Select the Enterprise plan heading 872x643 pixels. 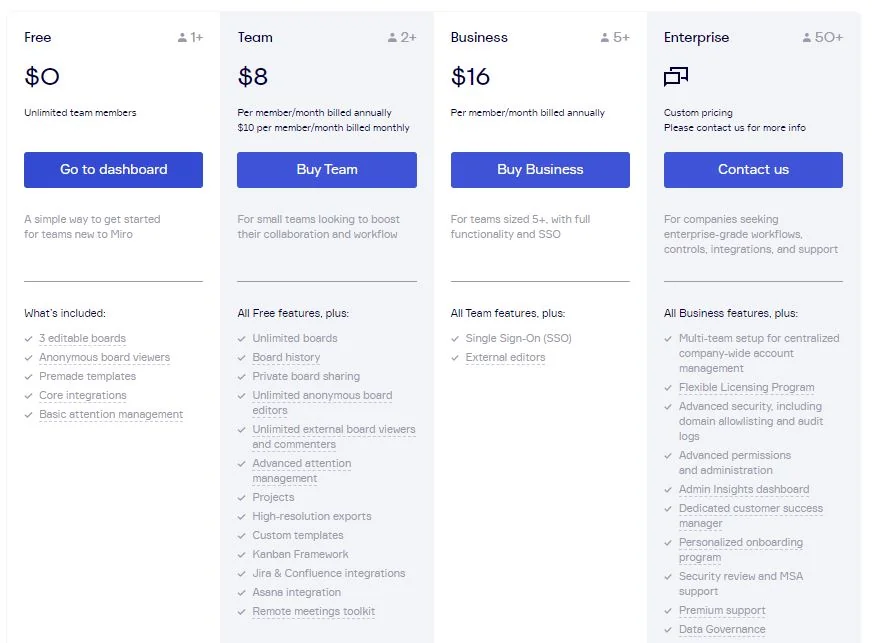pyautogui.click(x=696, y=38)
